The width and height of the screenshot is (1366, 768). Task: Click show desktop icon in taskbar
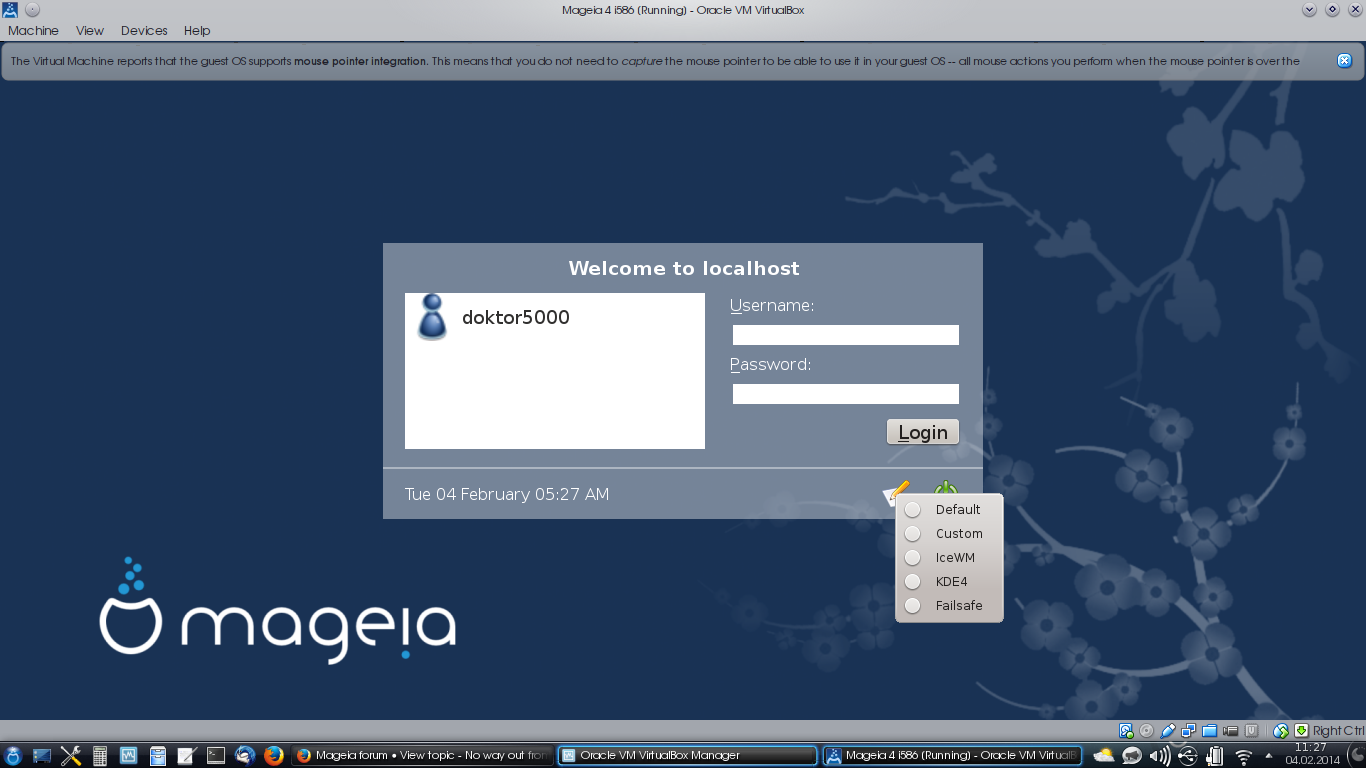42,756
